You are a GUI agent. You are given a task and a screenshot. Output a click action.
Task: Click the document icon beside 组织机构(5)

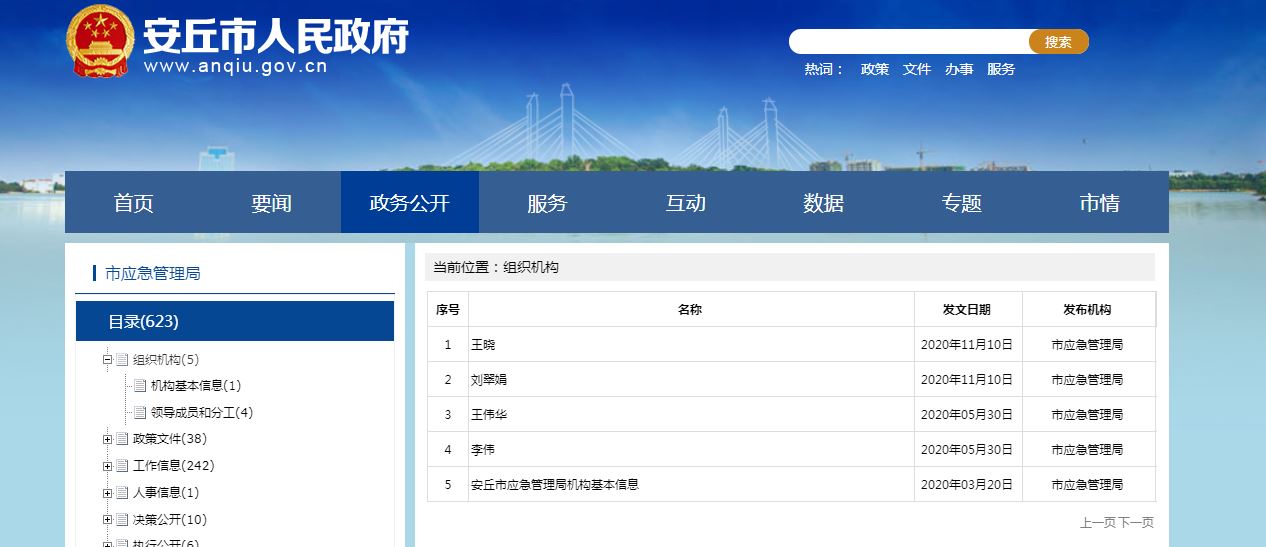[122, 360]
